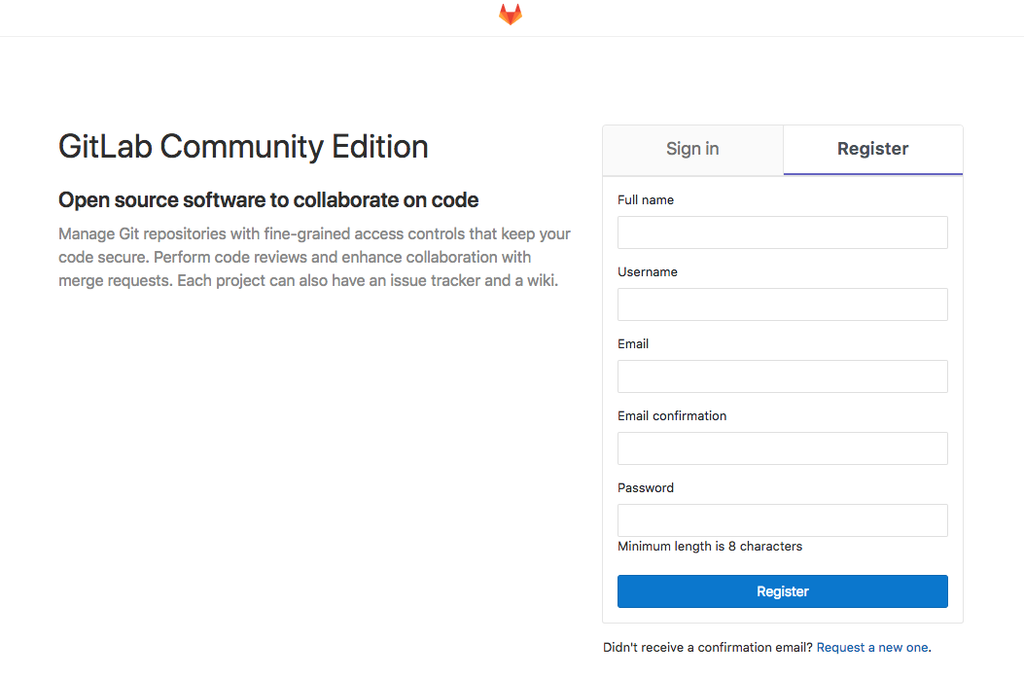Screen dimensions: 1024x678
Task: Click the 'Manage Git repositories' description paragraph
Action: (314, 257)
